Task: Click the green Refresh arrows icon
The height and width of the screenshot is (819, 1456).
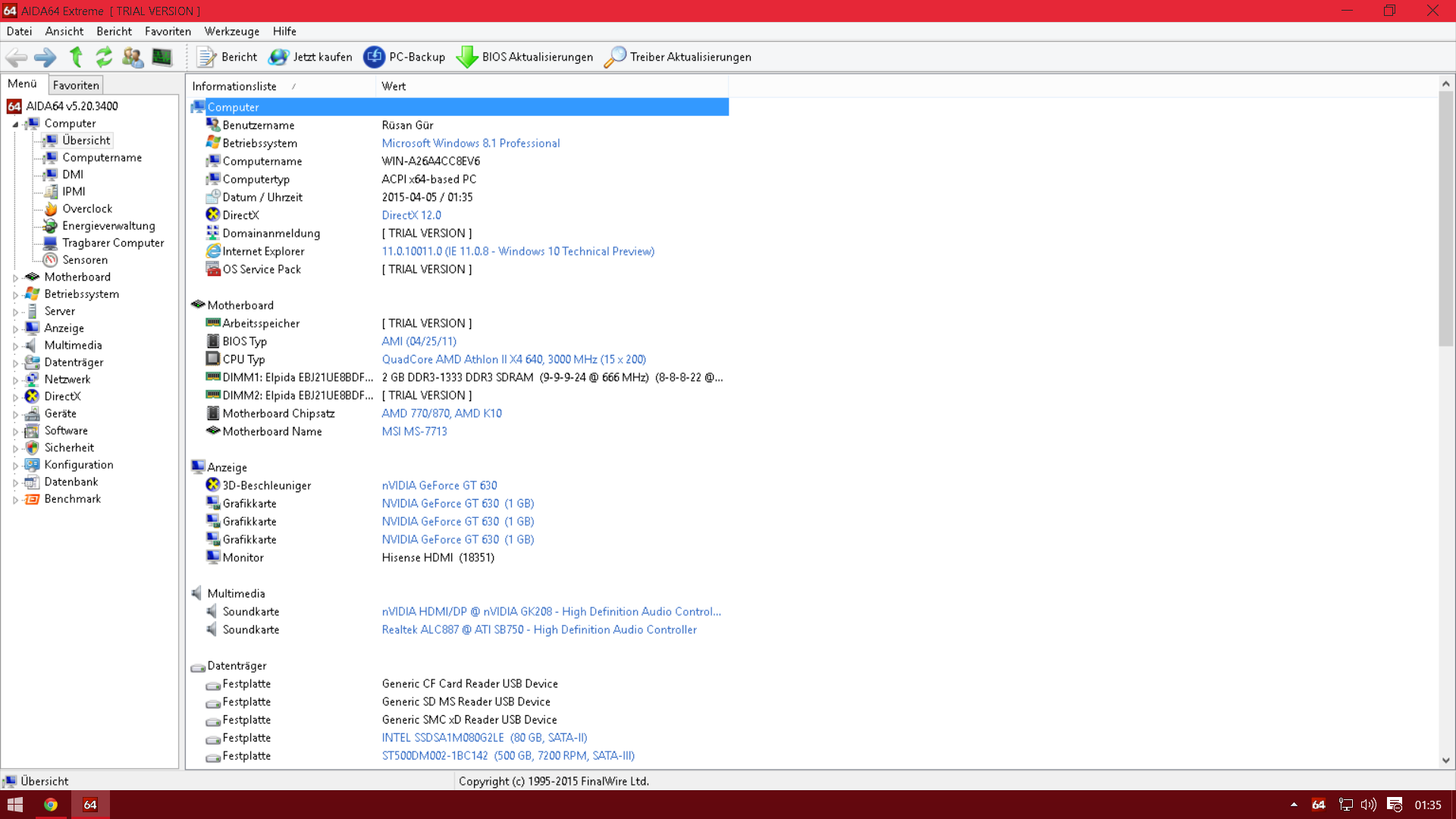Action: 104,57
